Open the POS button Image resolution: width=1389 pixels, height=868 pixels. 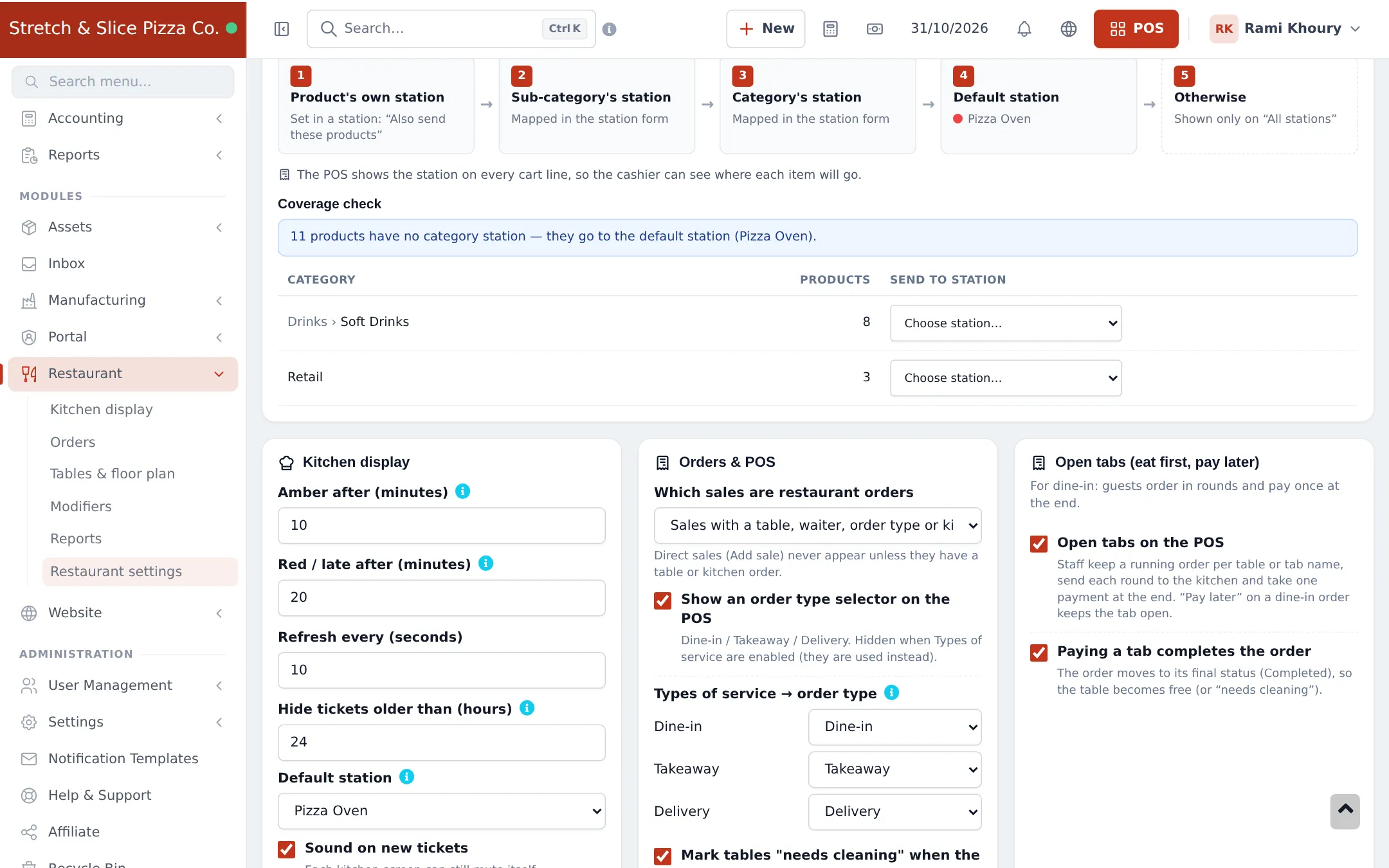pos(1136,29)
